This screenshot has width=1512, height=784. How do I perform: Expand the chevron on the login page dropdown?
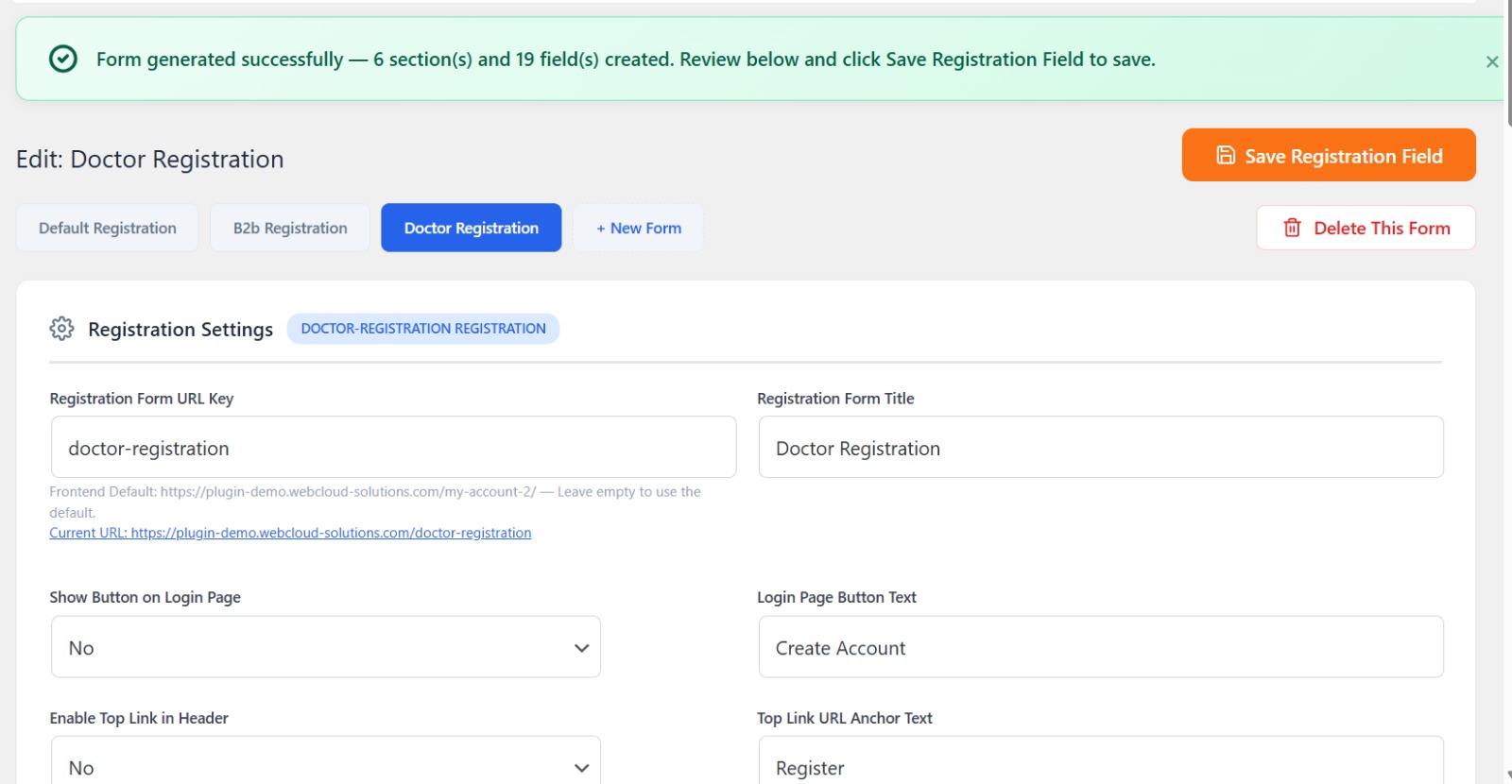click(580, 647)
